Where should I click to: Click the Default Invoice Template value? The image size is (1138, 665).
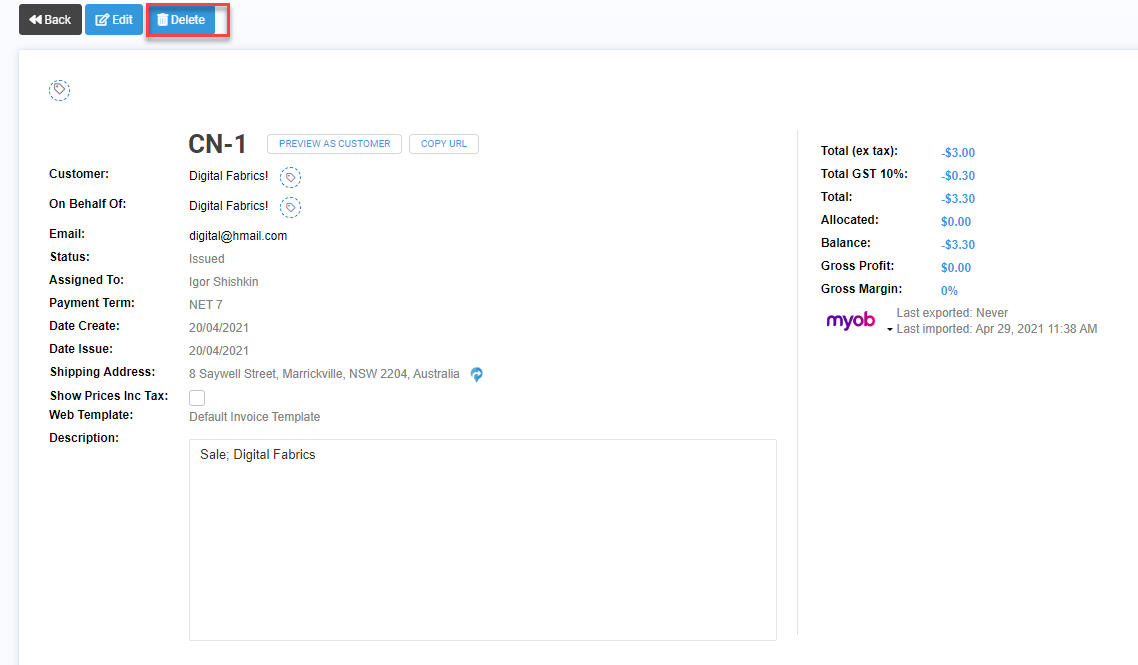click(255, 417)
